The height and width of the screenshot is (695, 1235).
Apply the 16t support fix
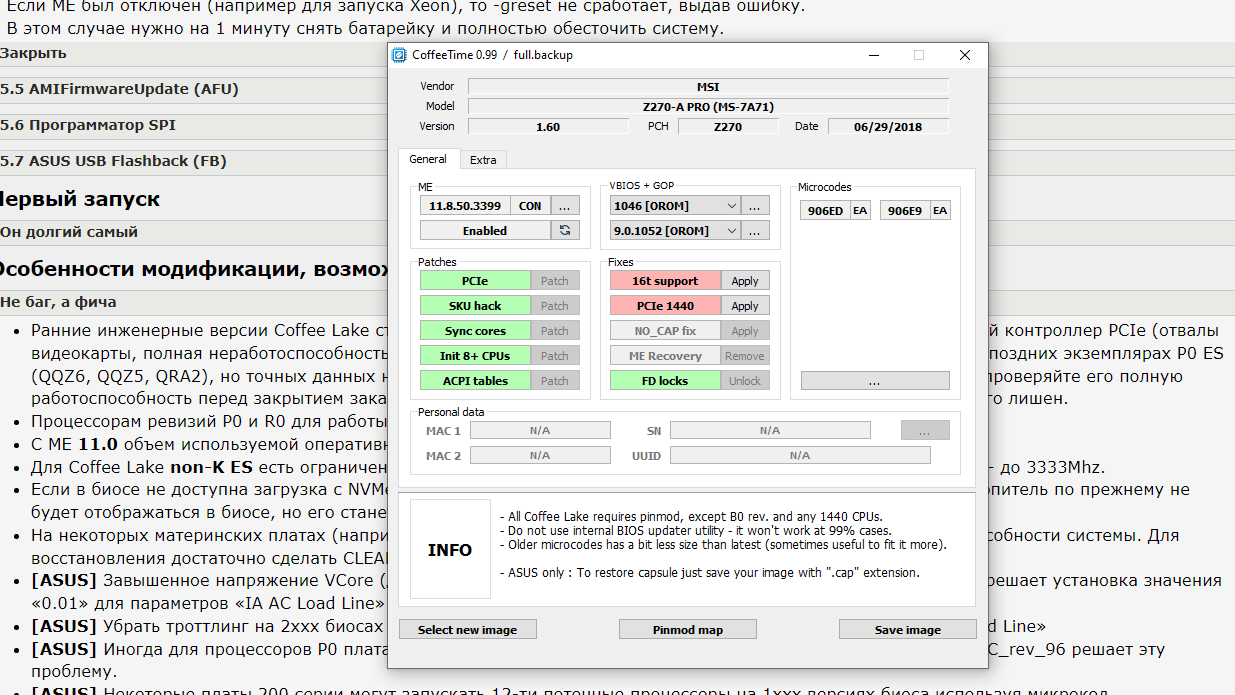pyautogui.click(x=745, y=281)
